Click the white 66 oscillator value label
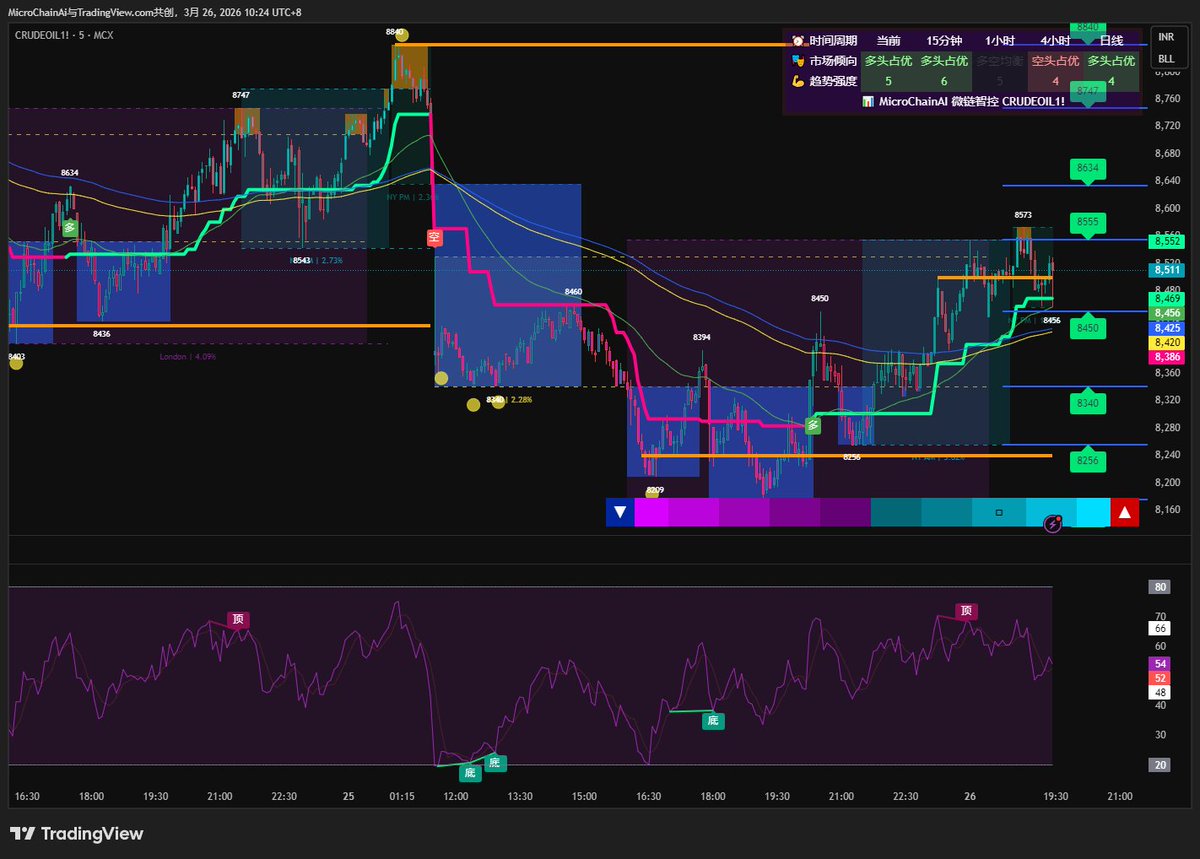 1160,629
